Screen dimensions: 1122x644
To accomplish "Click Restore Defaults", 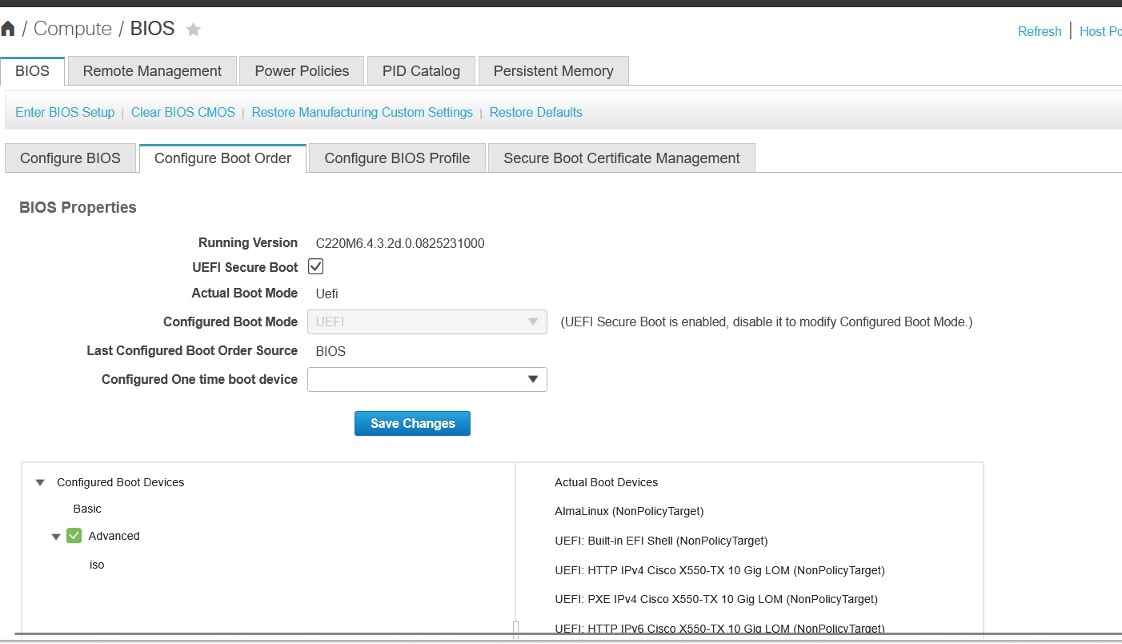I will (535, 112).
